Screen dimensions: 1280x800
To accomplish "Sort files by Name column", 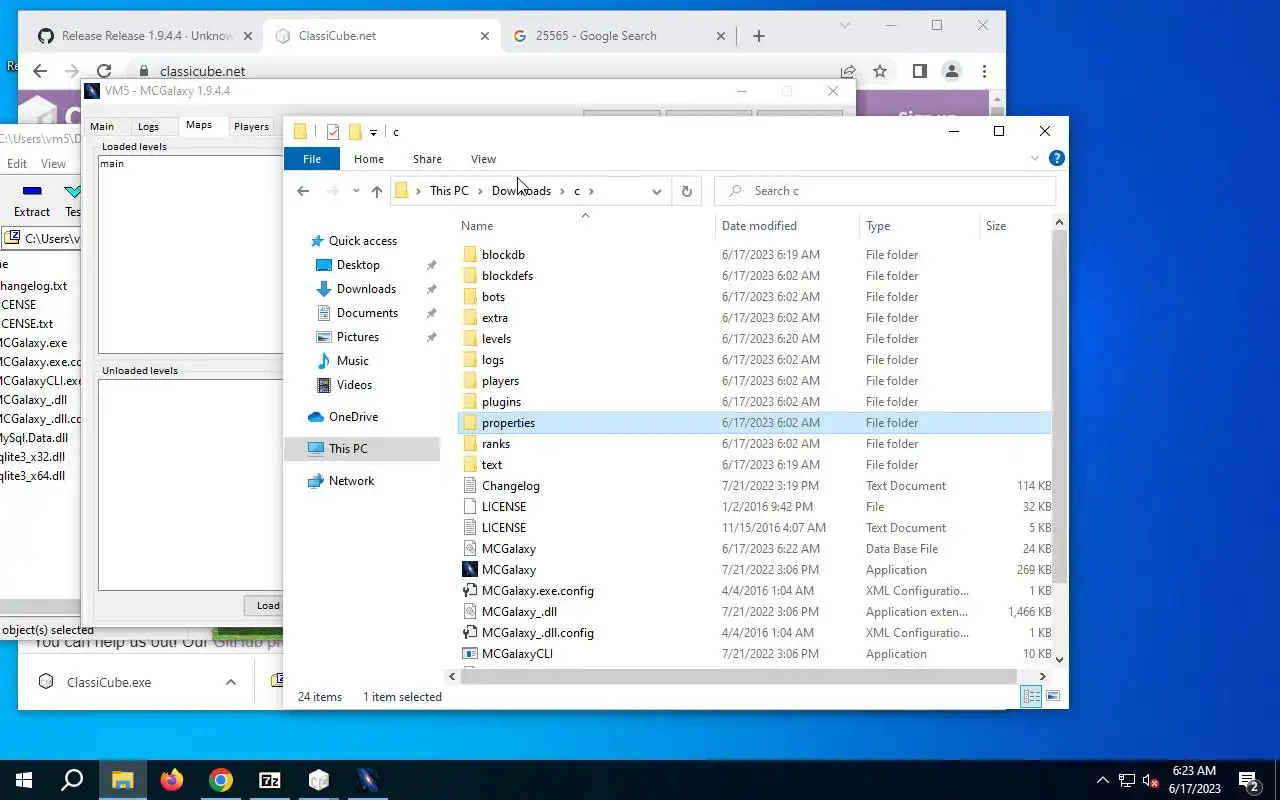I will pyautogui.click(x=585, y=226).
